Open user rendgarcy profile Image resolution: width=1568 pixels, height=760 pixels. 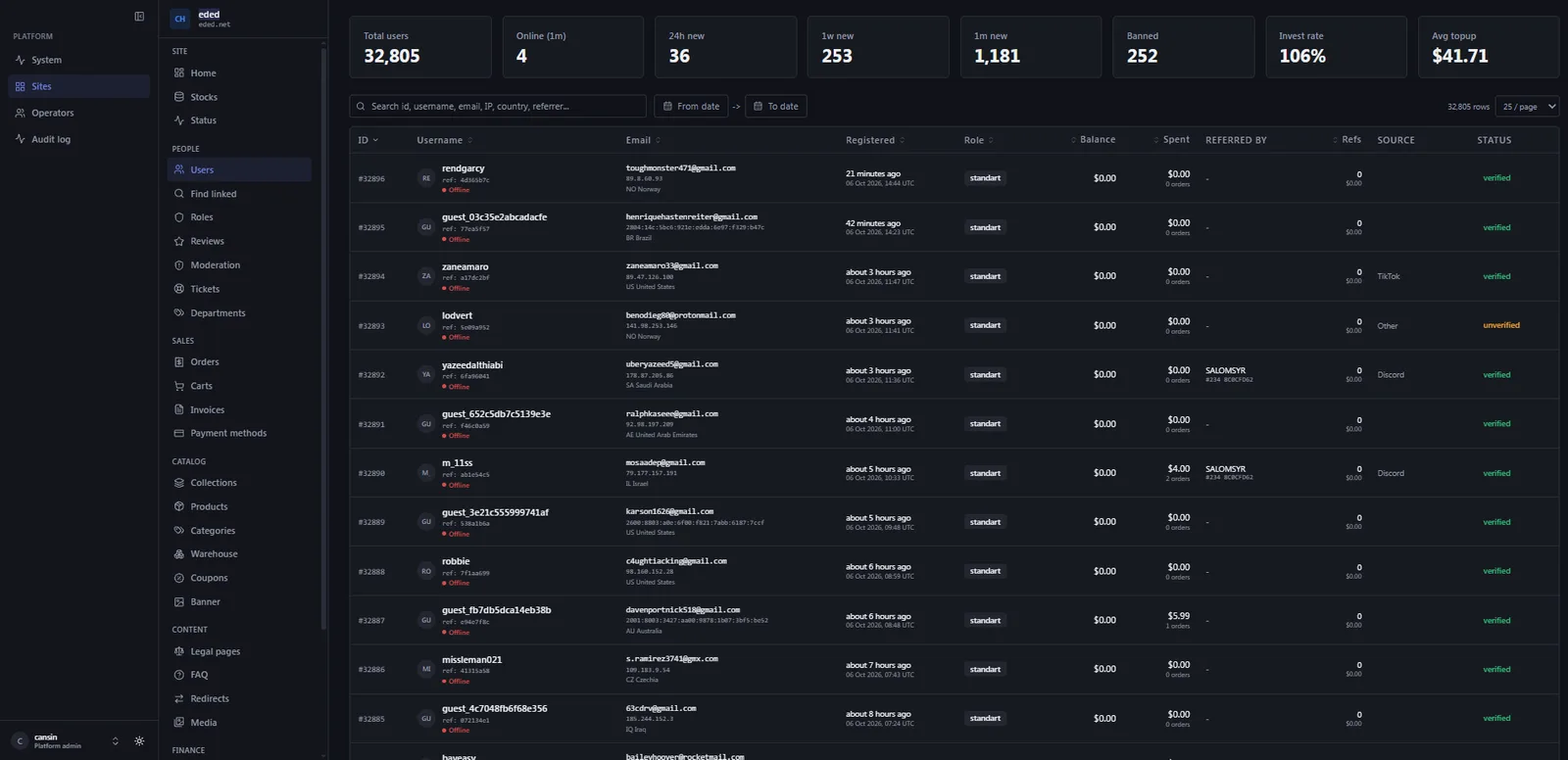tap(464, 168)
